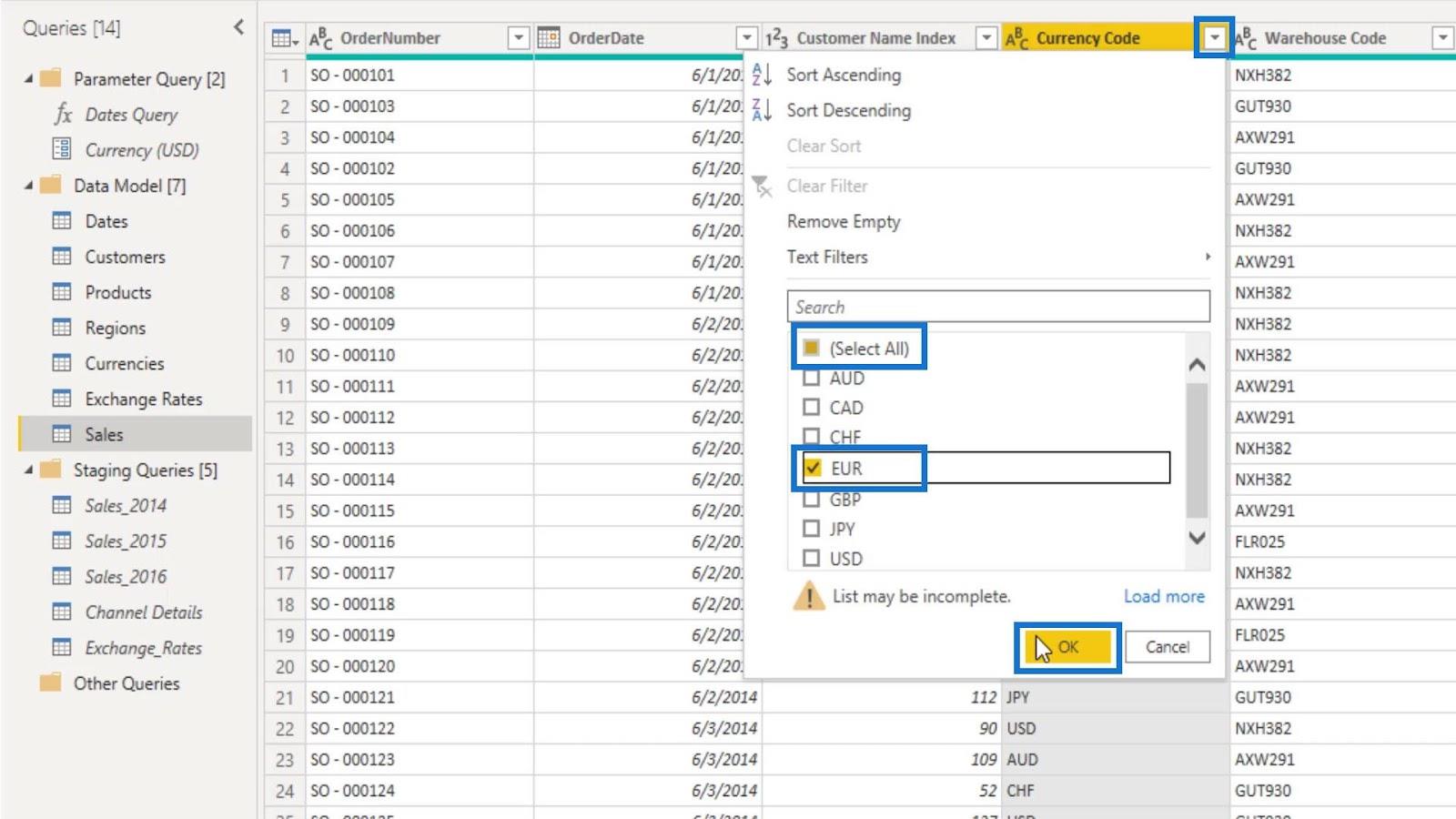
Task: Choose Sort Ascending from the menu
Action: click(x=844, y=75)
